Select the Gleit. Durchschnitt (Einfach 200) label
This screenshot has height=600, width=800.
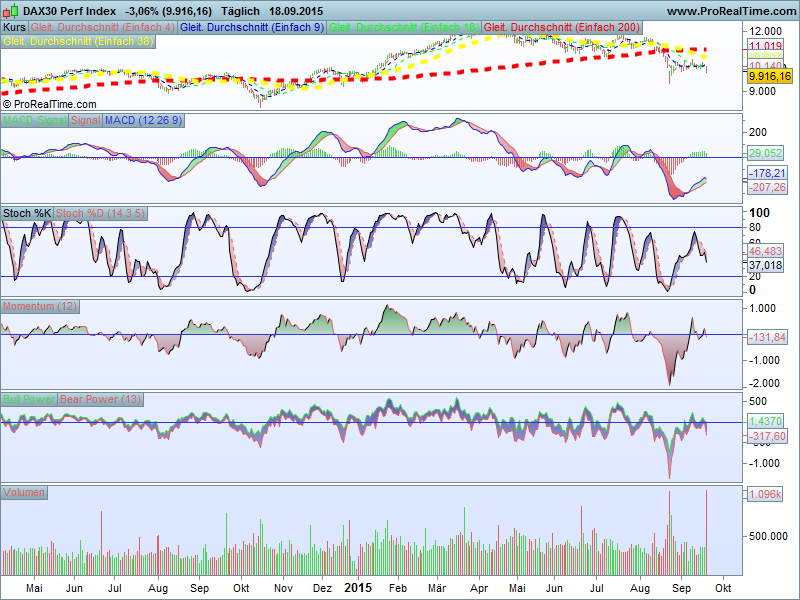tap(562, 27)
